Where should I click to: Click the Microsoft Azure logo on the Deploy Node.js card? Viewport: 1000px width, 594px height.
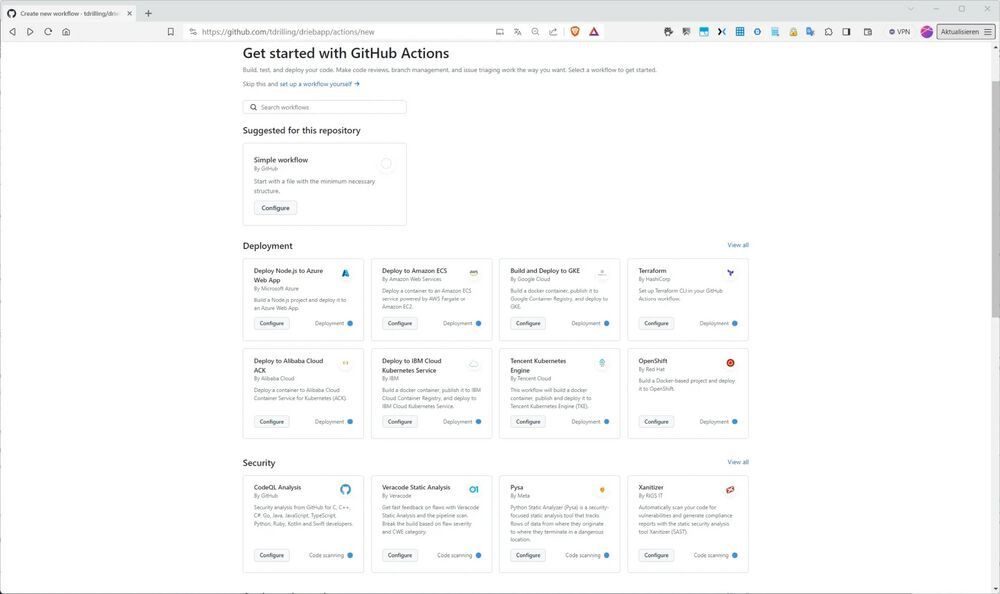[345, 272]
